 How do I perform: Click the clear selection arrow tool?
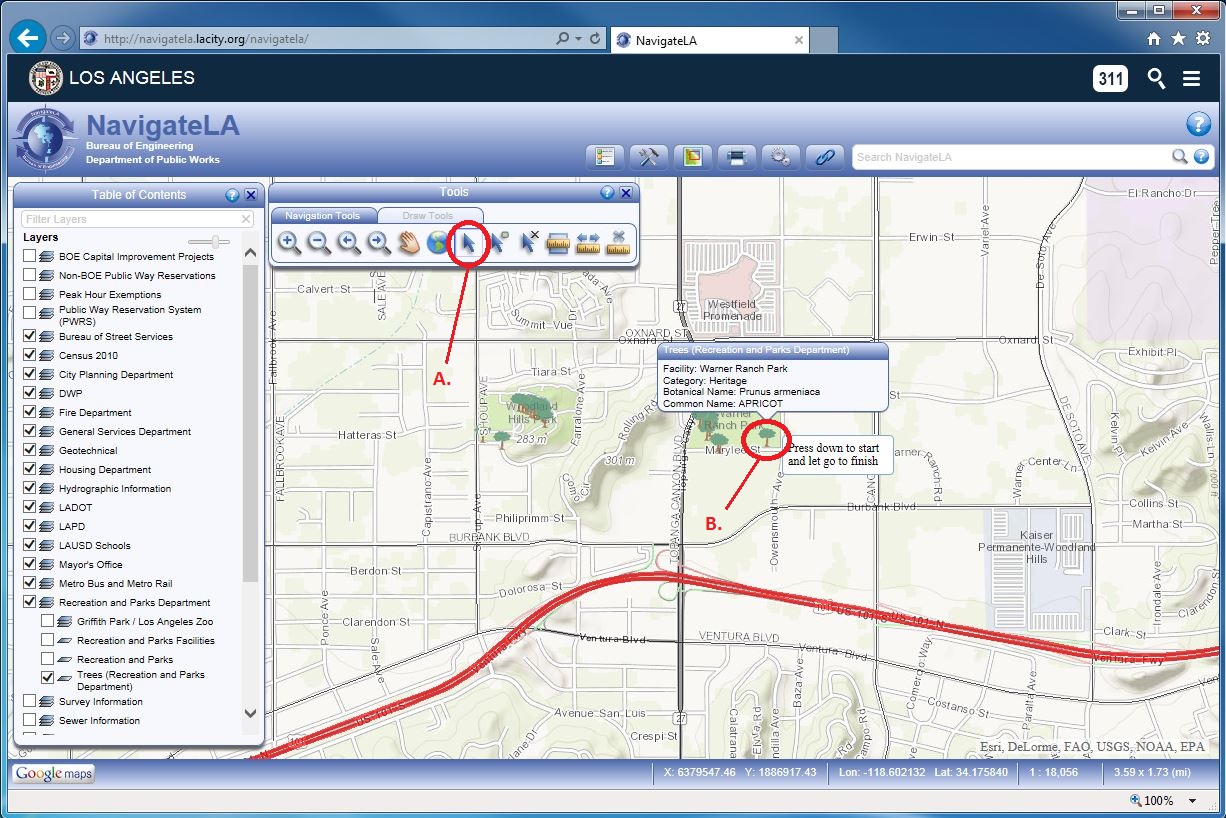point(528,243)
